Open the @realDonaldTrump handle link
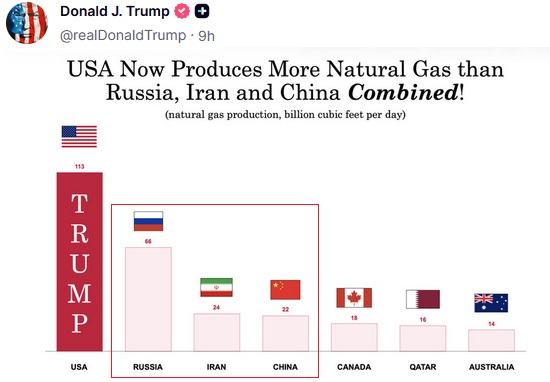Screen dimensions: 550x382 click(x=123, y=35)
